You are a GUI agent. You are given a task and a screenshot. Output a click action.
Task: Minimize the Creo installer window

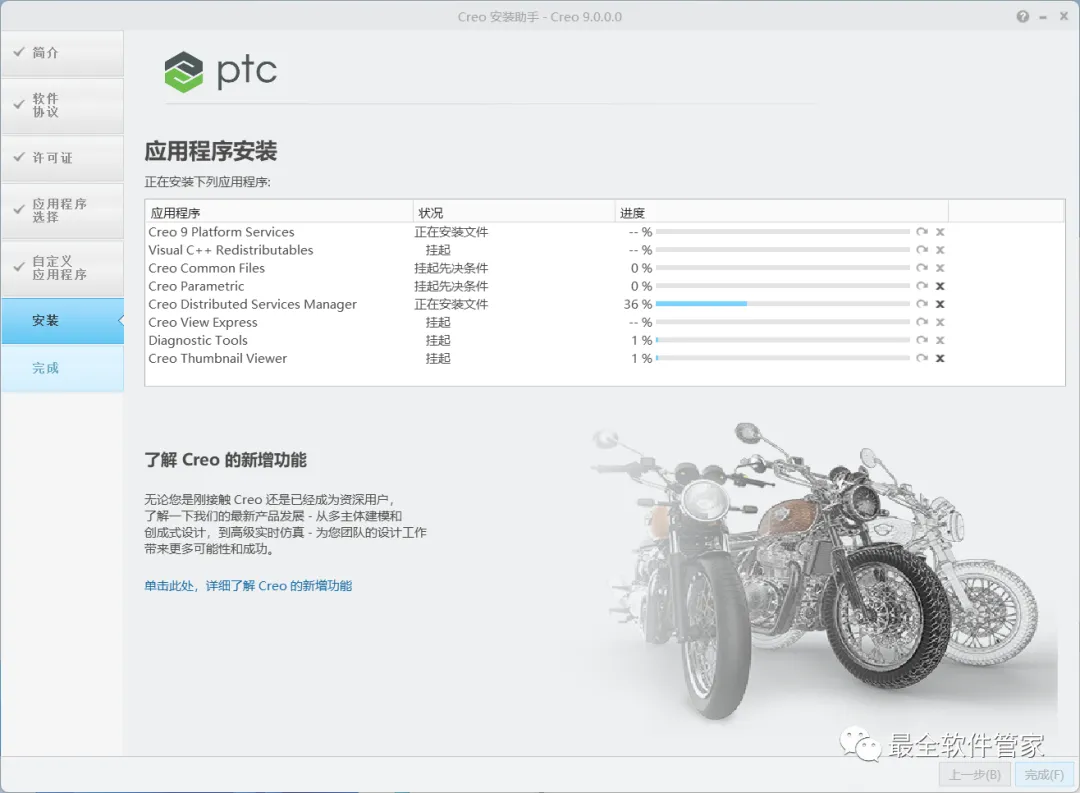1043,17
